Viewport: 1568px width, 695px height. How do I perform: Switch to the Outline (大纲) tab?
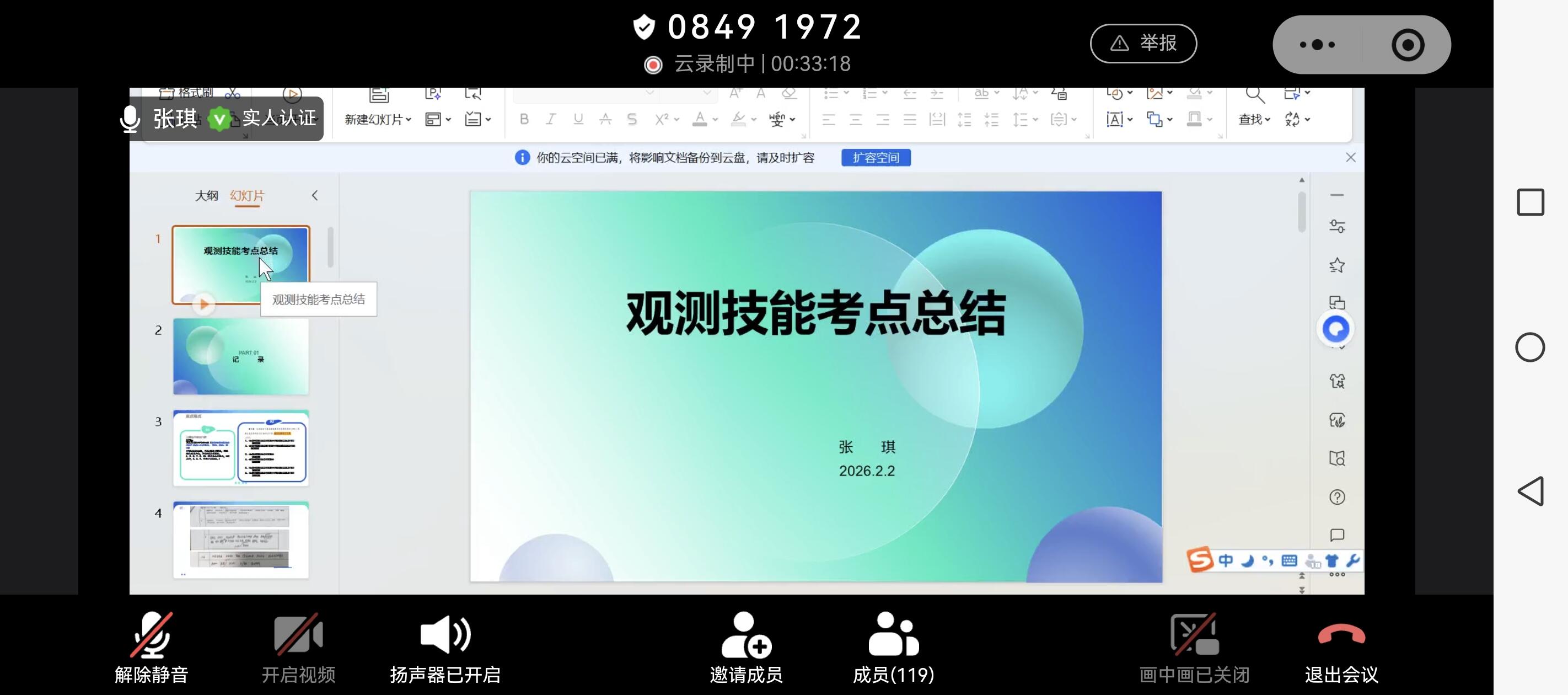click(206, 195)
